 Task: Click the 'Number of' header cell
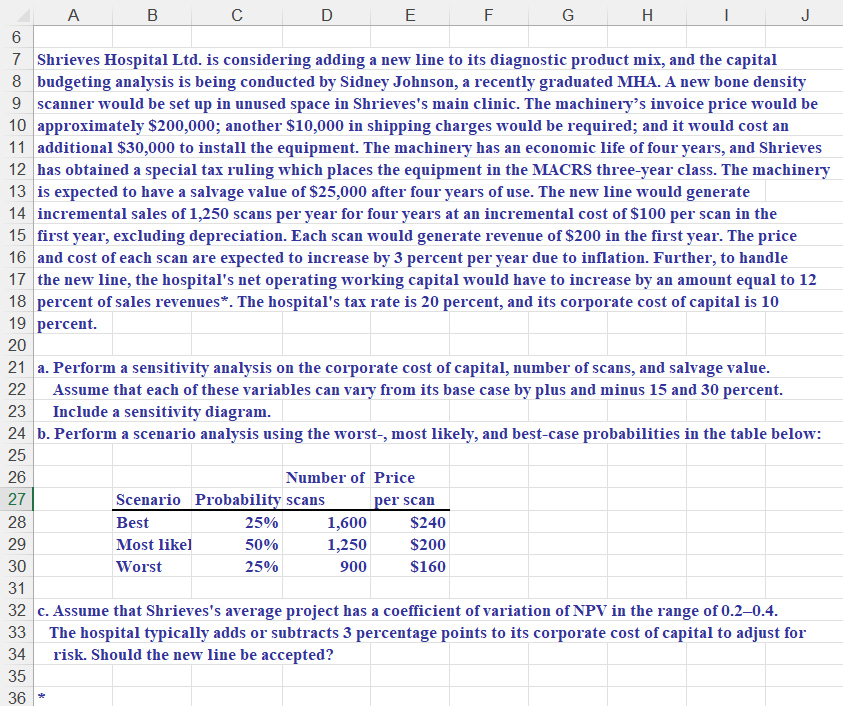[326, 478]
